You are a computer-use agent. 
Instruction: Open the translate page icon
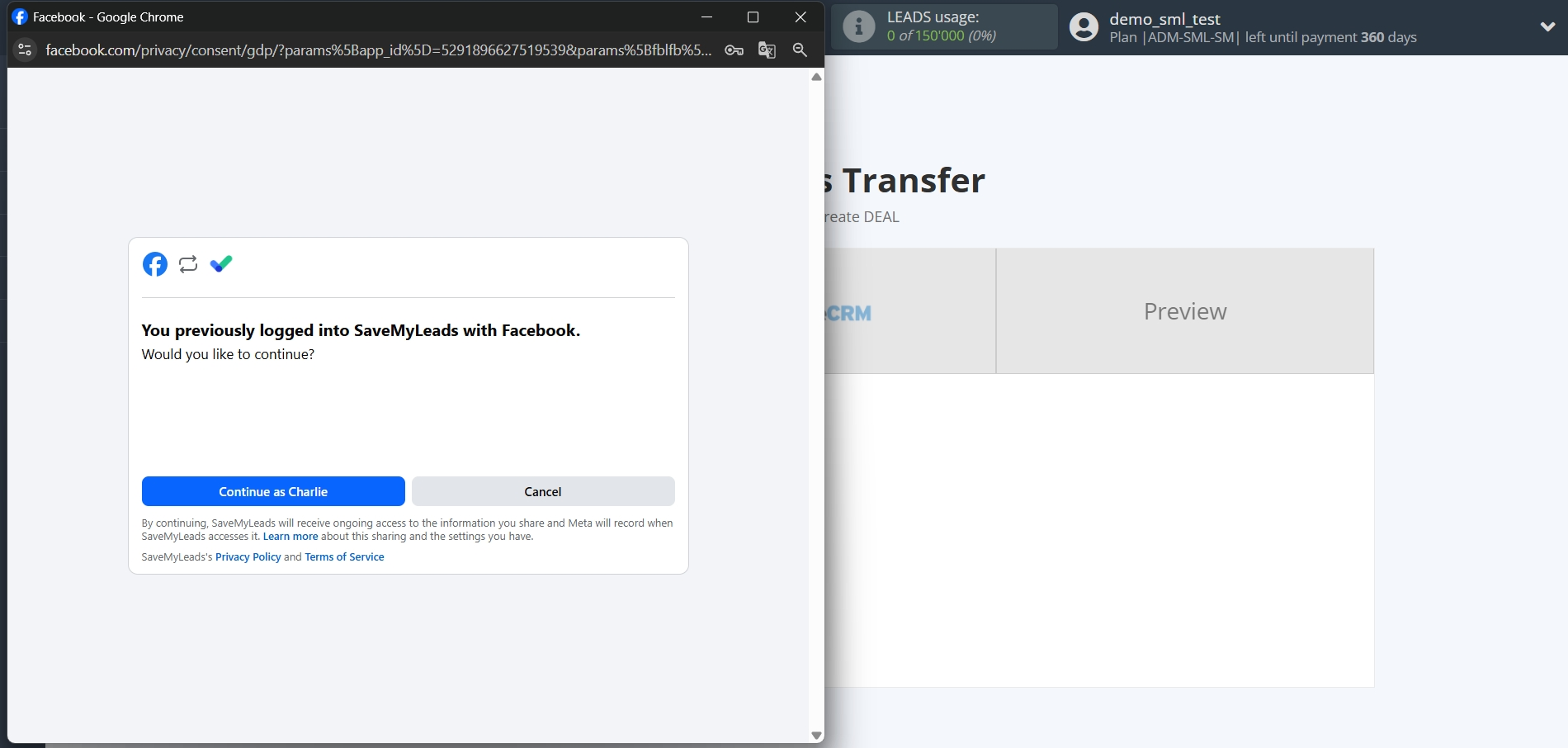pyautogui.click(x=767, y=50)
